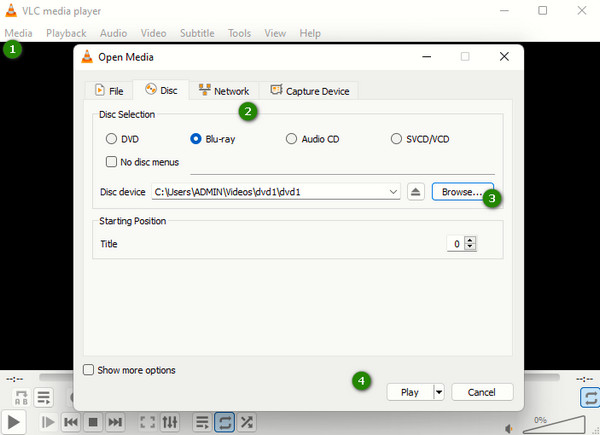Open the Help menu
600x435 pixels.
[310, 33]
